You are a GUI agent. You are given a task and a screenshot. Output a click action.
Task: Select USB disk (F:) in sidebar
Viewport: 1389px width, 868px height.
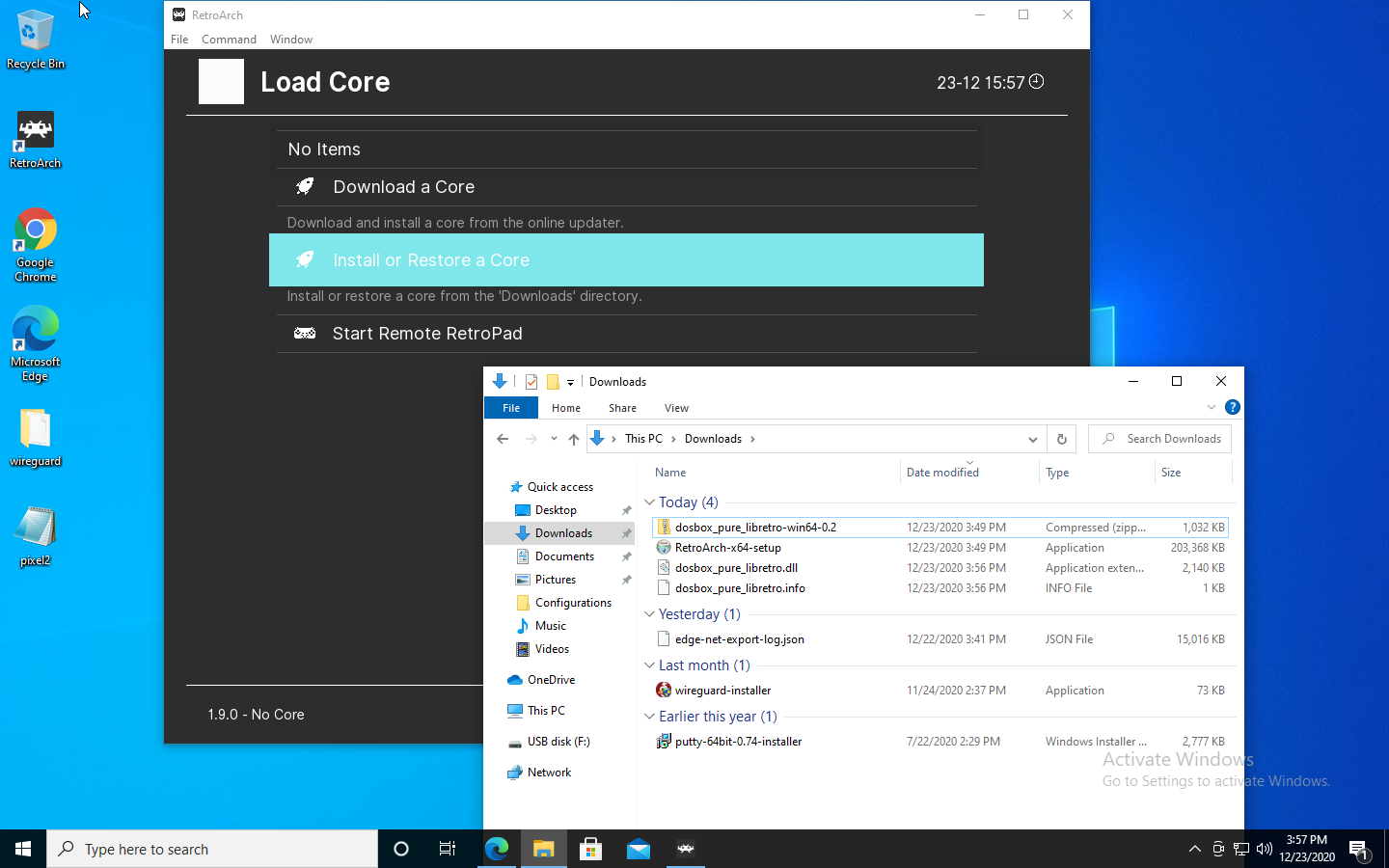(558, 742)
